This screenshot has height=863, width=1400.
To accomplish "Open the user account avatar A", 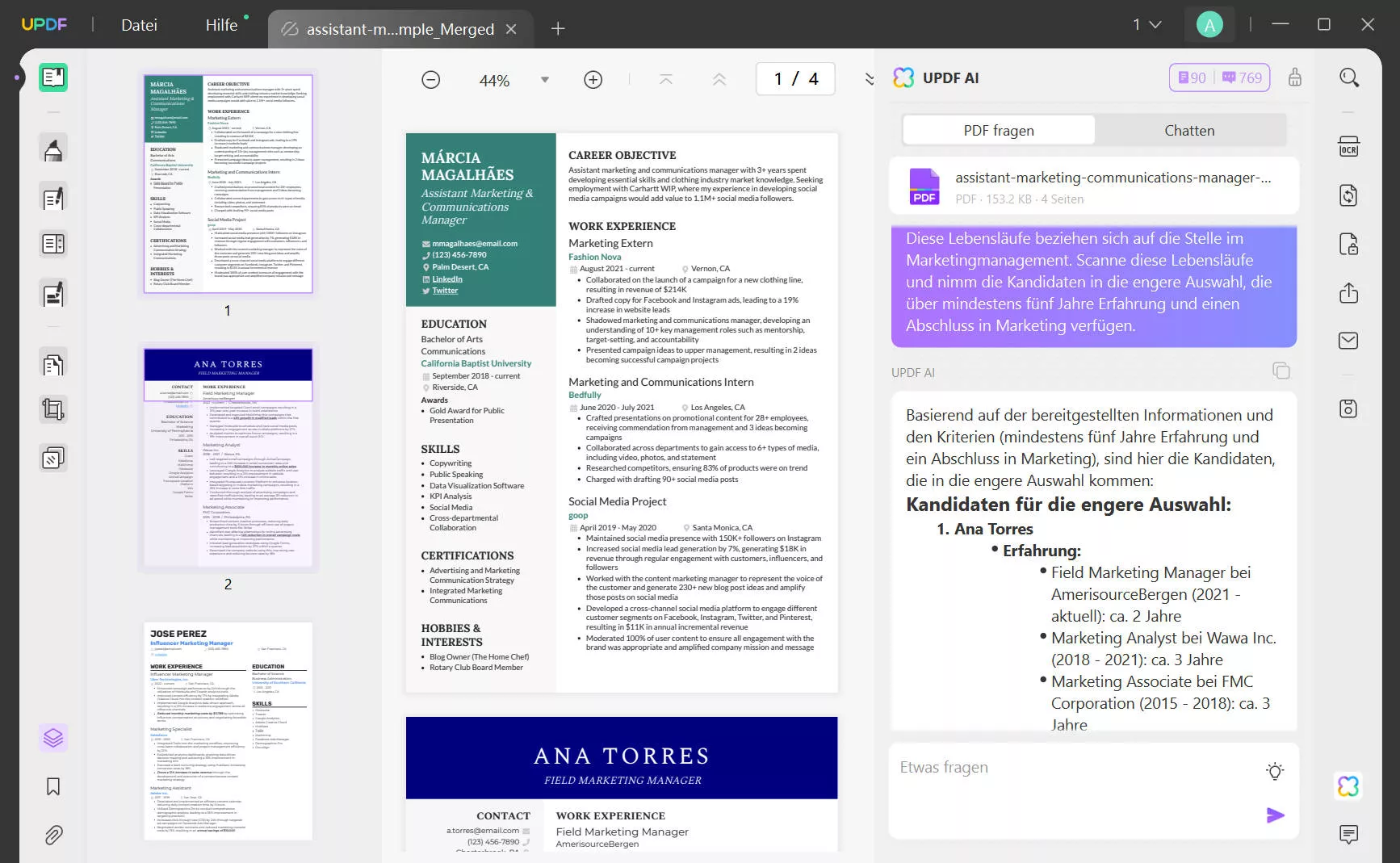I will [1209, 25].
